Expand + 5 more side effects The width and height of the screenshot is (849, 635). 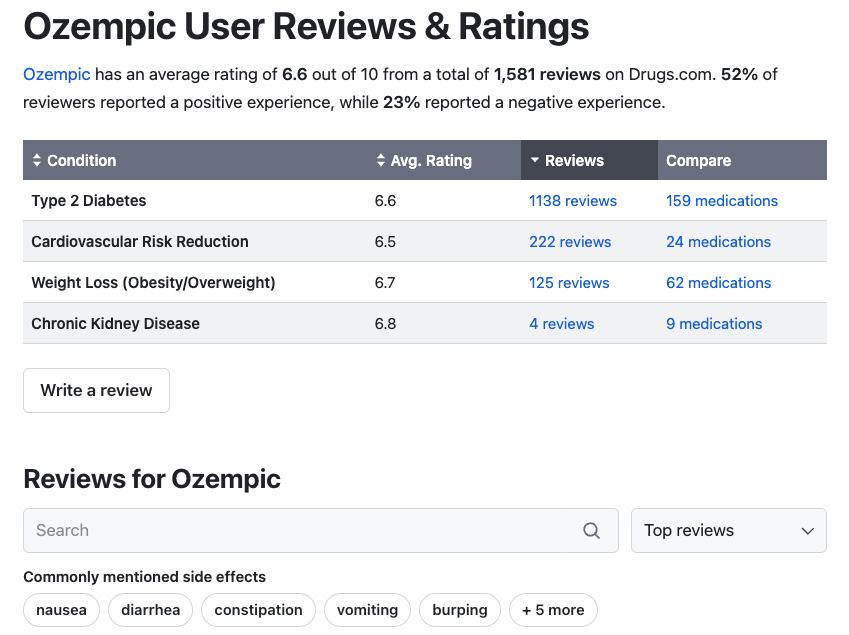click(x=553, y=610)
